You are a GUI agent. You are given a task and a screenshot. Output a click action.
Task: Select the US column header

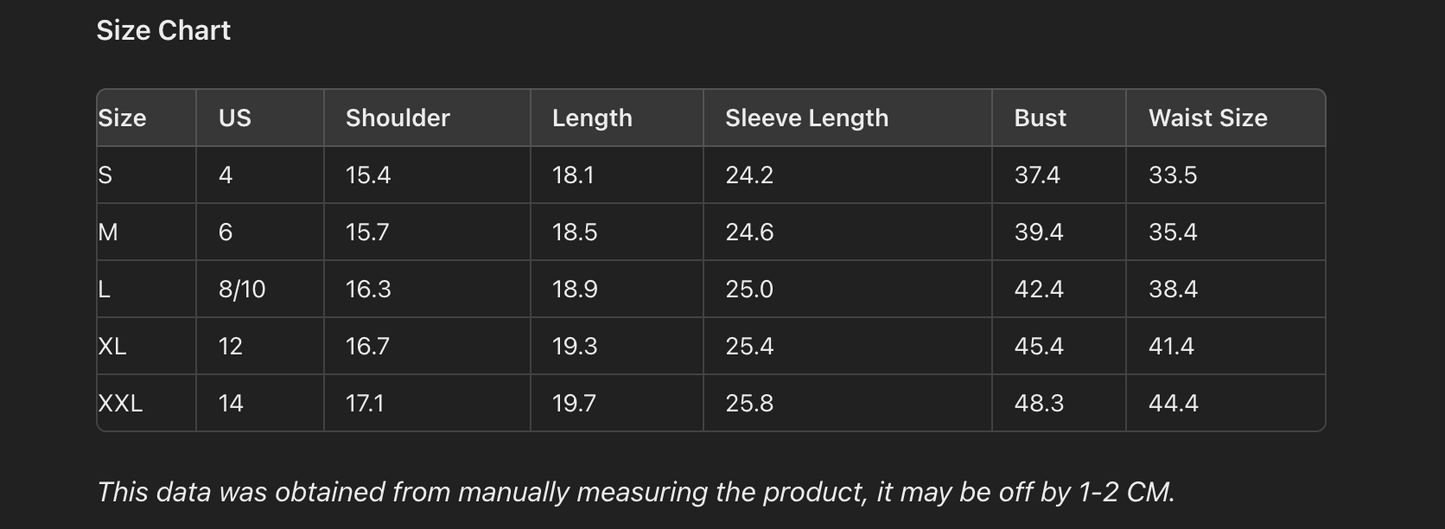(235, 118)
